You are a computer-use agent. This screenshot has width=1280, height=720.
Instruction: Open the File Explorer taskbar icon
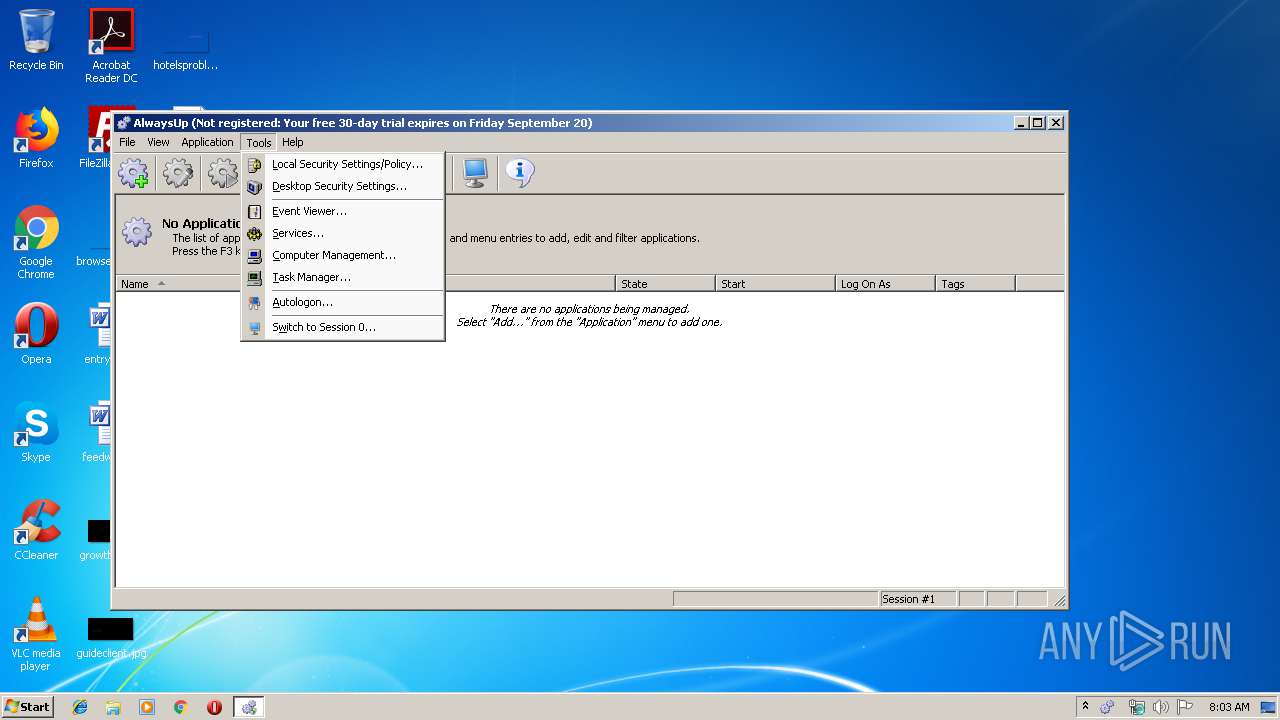click(113, 707)
